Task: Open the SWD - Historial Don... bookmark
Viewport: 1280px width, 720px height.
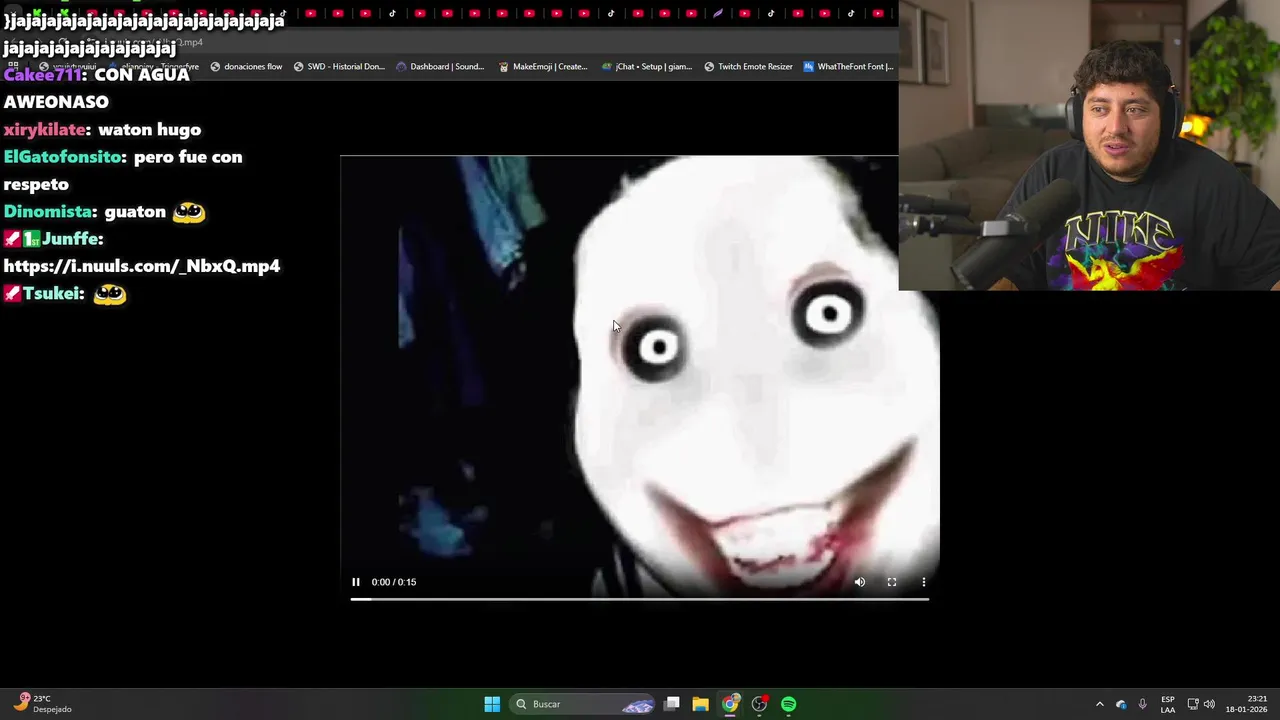Action: 339,67
